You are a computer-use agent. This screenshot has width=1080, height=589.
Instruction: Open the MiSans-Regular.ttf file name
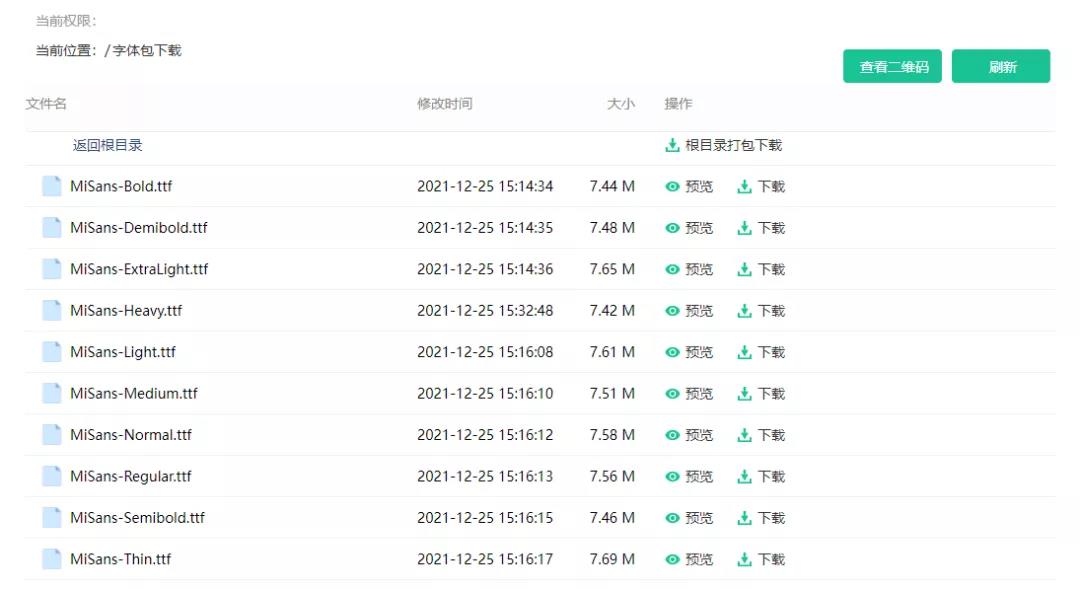pos(131,476)
